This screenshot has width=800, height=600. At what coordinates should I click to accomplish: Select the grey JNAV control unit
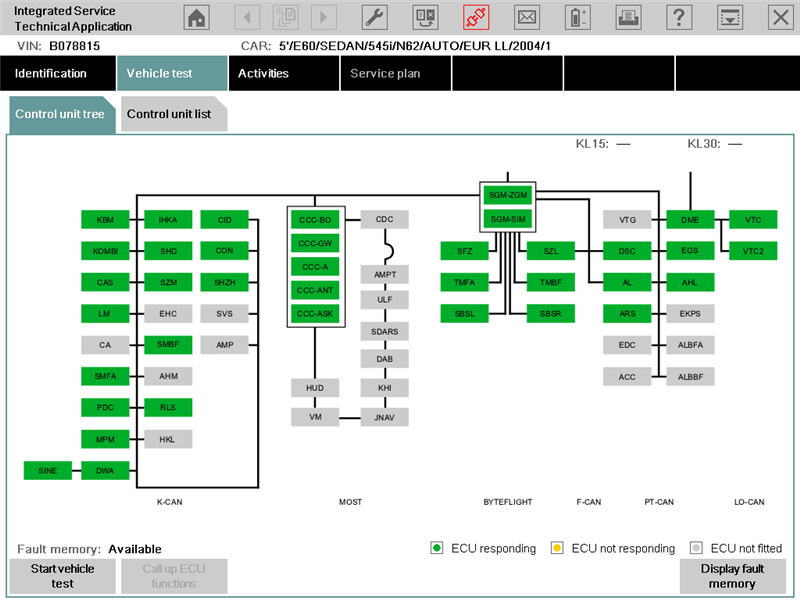[384, 417]
